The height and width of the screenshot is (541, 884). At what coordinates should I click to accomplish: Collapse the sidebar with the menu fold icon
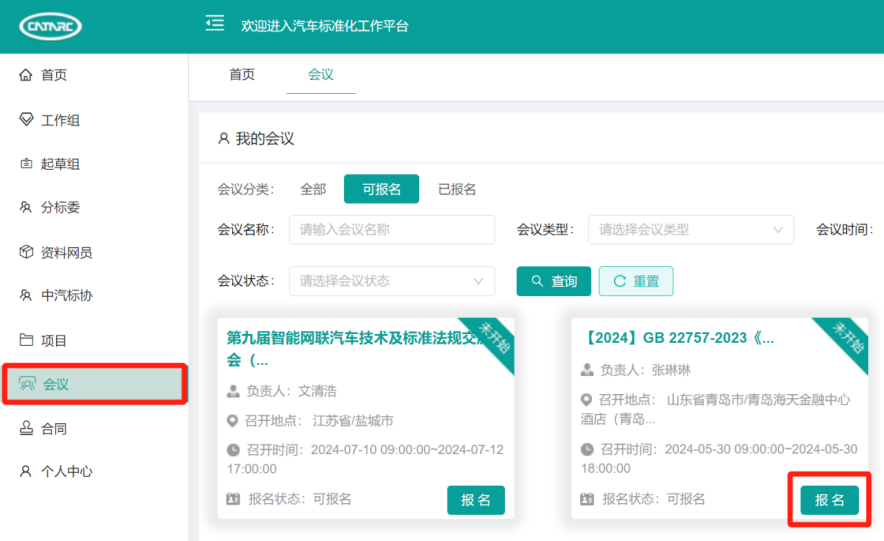click(x=215, y=23)
